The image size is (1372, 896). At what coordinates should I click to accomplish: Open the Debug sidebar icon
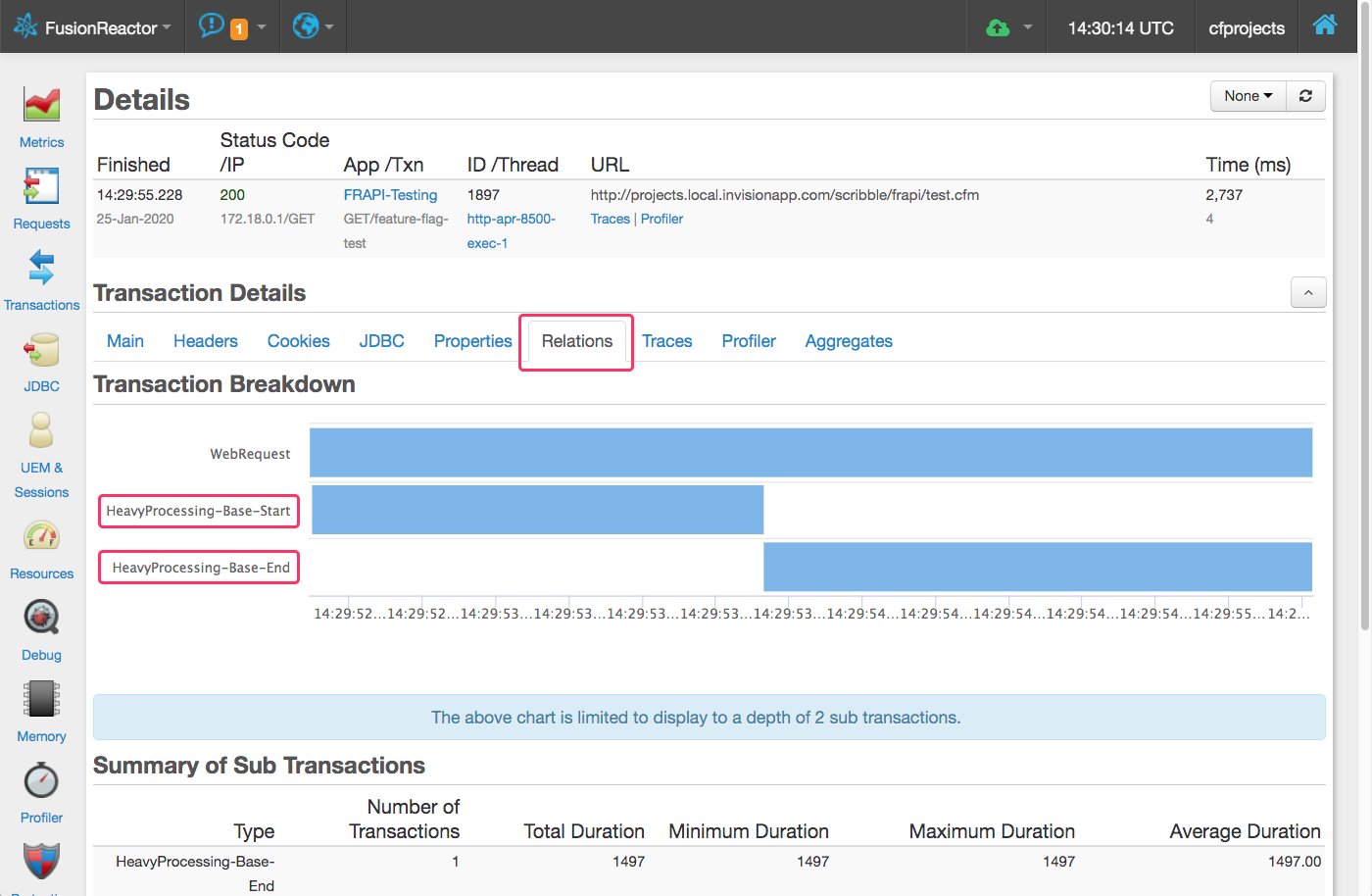click(41, 618)
